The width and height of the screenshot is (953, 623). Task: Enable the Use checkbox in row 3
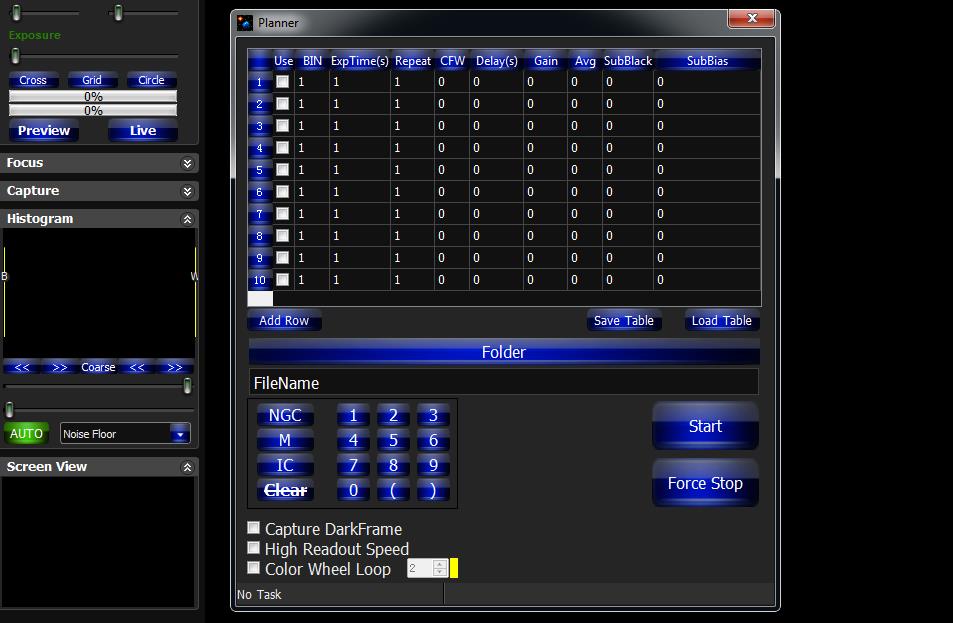(283, 125)
